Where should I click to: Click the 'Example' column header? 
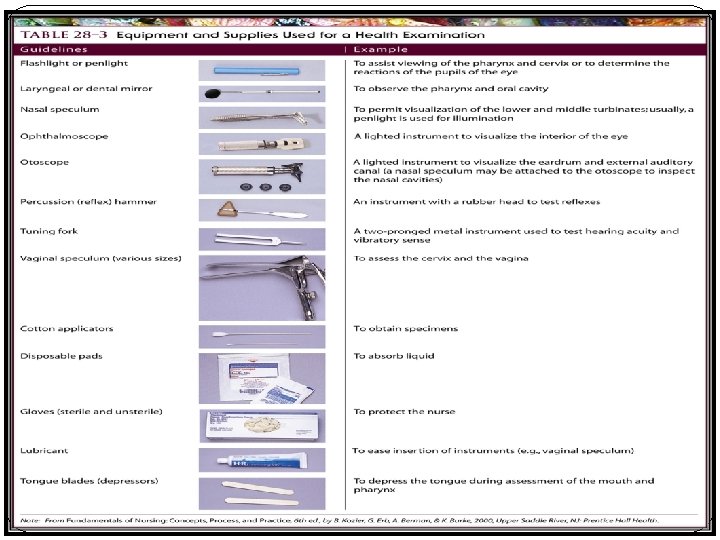[381, 50]
